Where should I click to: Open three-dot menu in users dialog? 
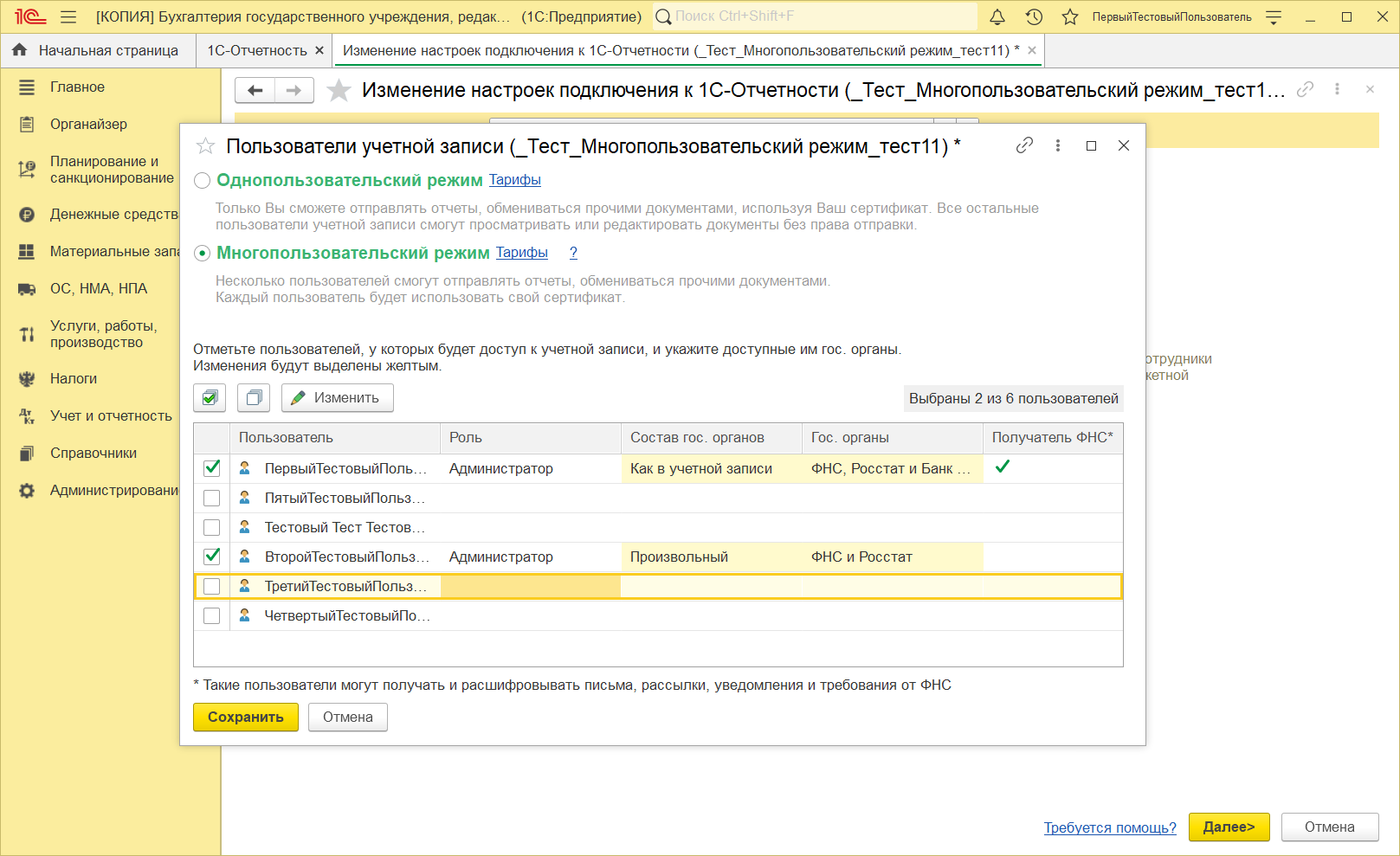1057,145
